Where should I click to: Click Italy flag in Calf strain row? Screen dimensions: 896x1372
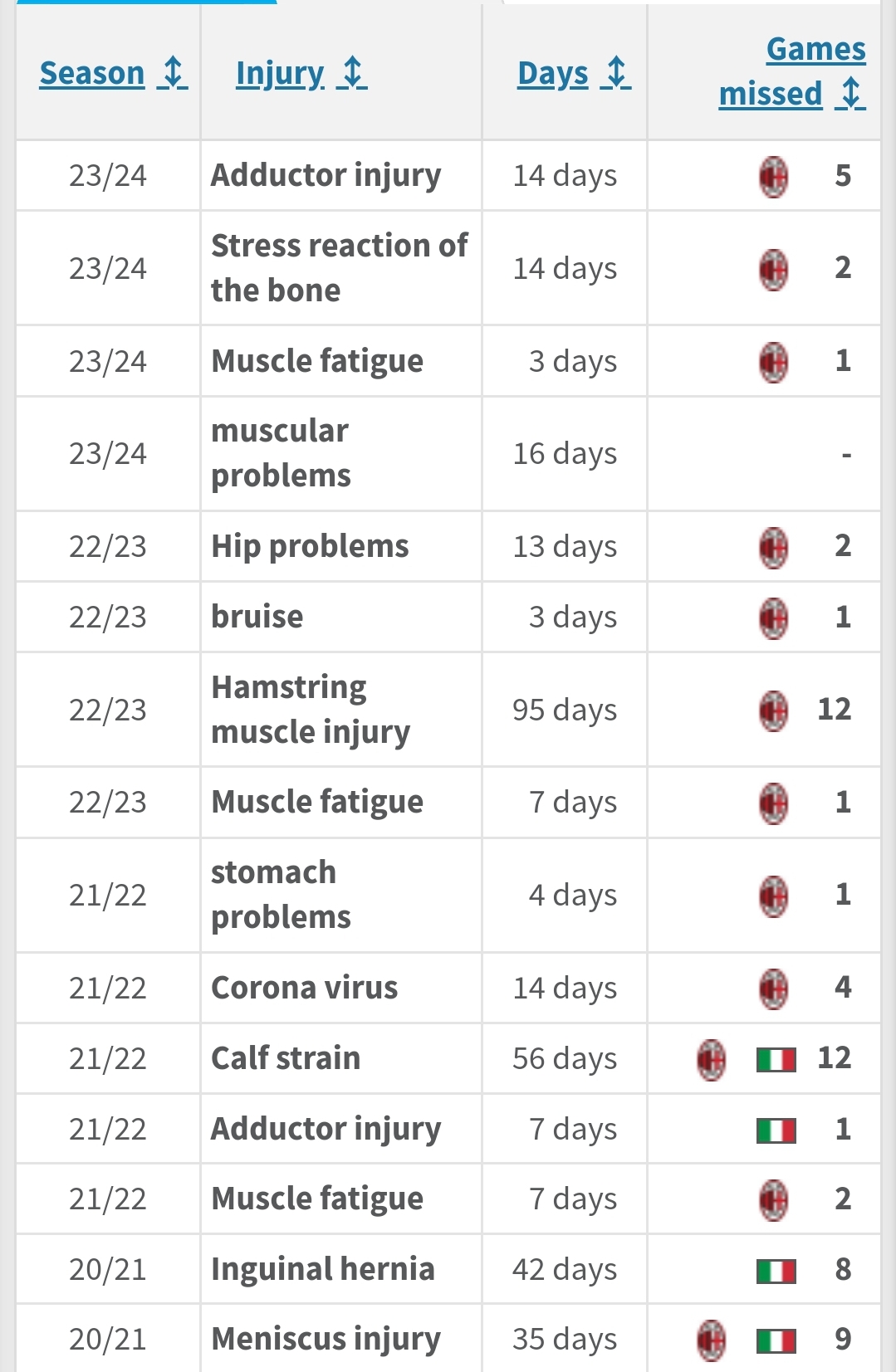click(x=776, y=1059)
